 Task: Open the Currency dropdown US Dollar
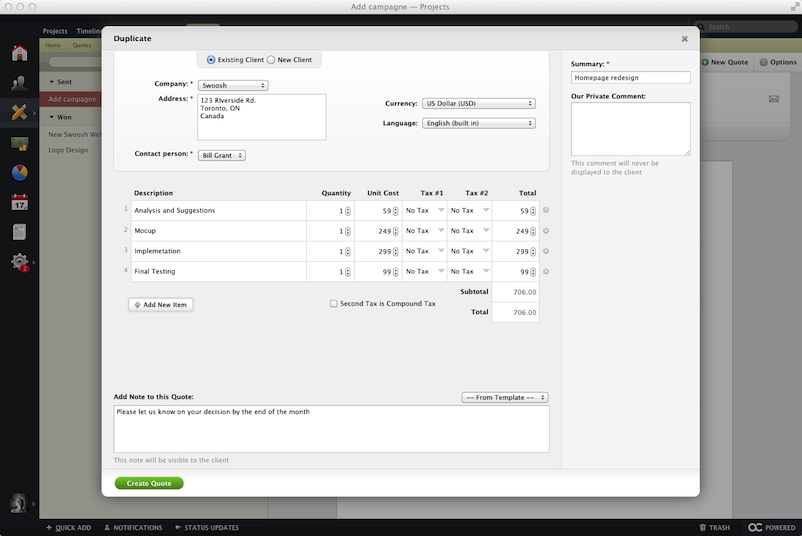click(x=479, y=103)
